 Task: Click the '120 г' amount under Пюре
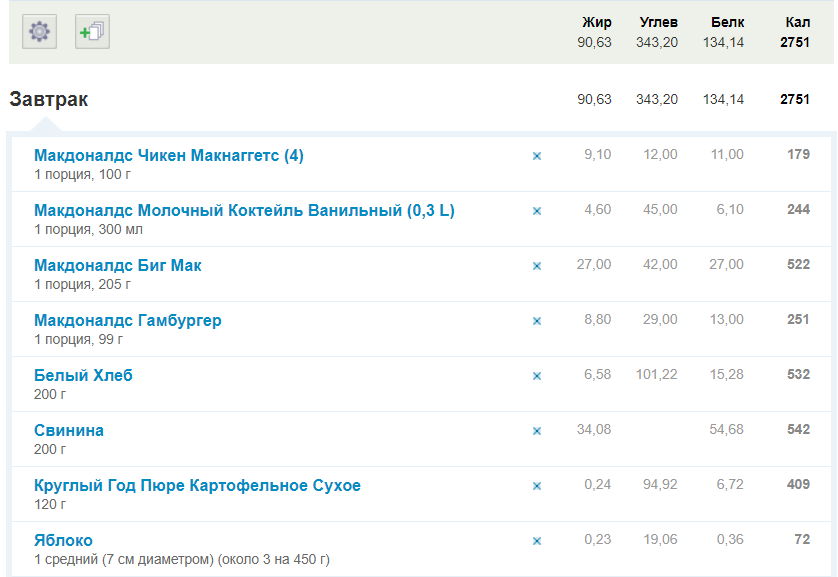coord(50,504)
